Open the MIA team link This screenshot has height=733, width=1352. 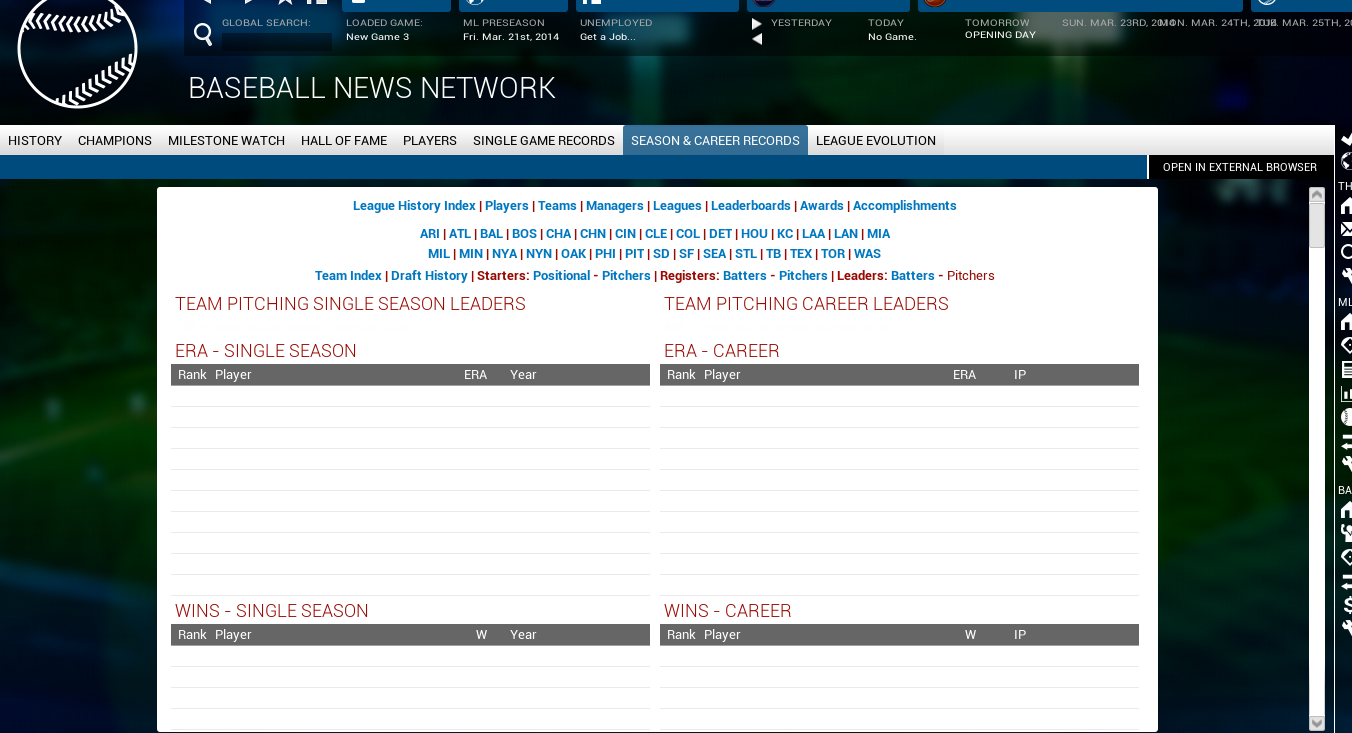[879, 234]
